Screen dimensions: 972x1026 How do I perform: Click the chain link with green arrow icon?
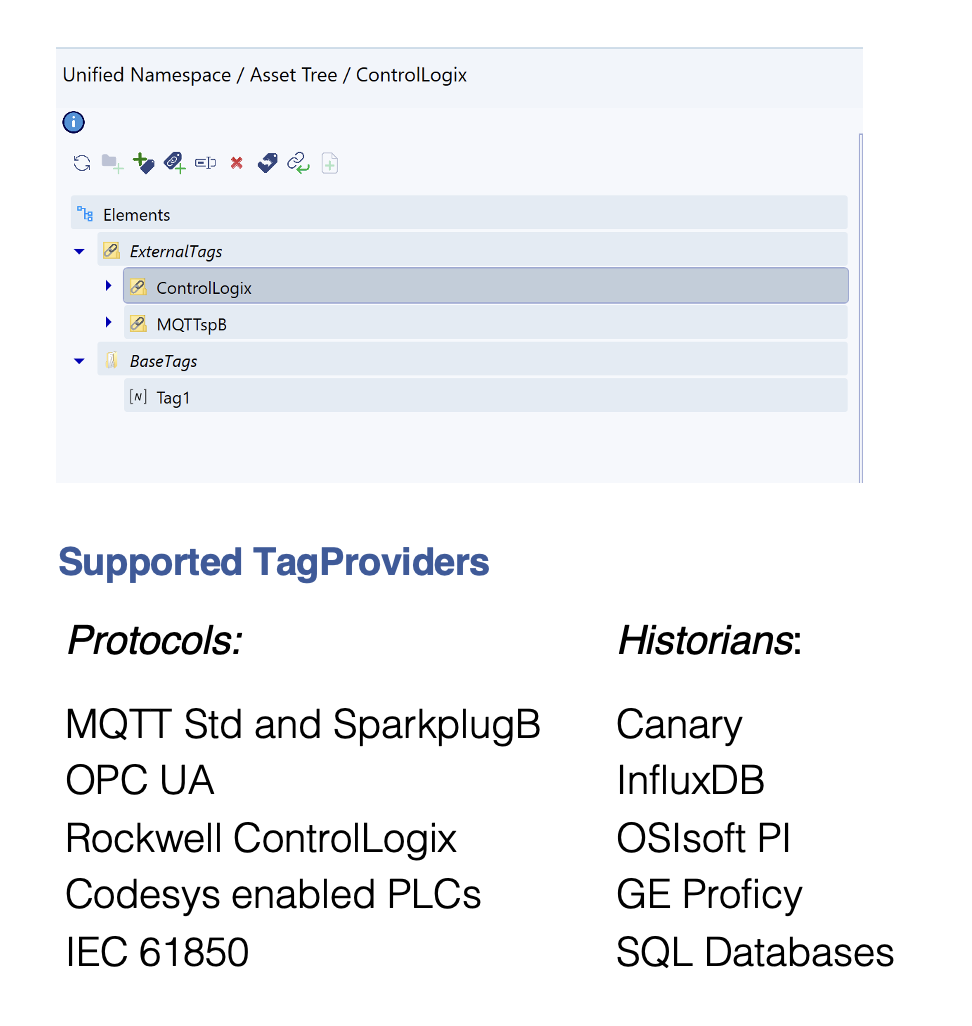click(298, 163)
